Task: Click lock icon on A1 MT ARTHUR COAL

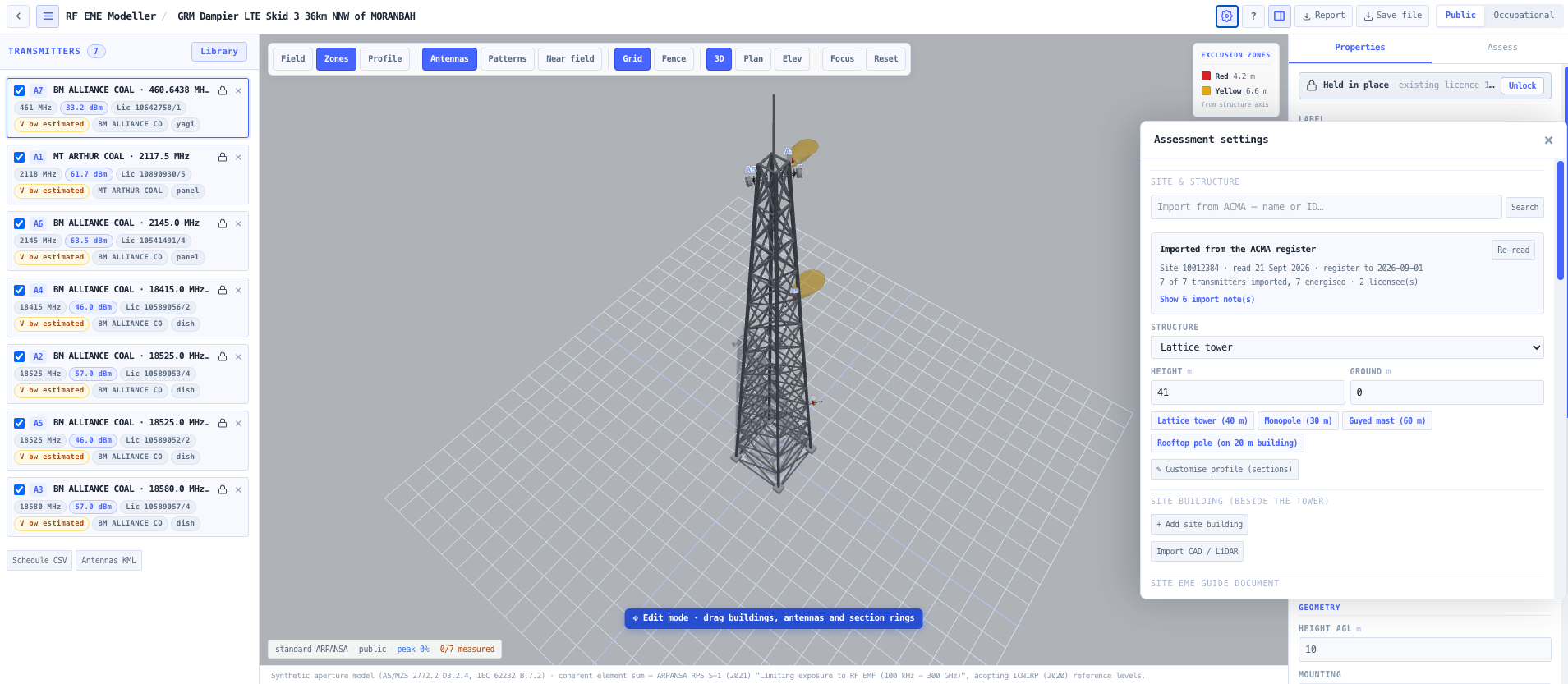Action: click(223, 157)
